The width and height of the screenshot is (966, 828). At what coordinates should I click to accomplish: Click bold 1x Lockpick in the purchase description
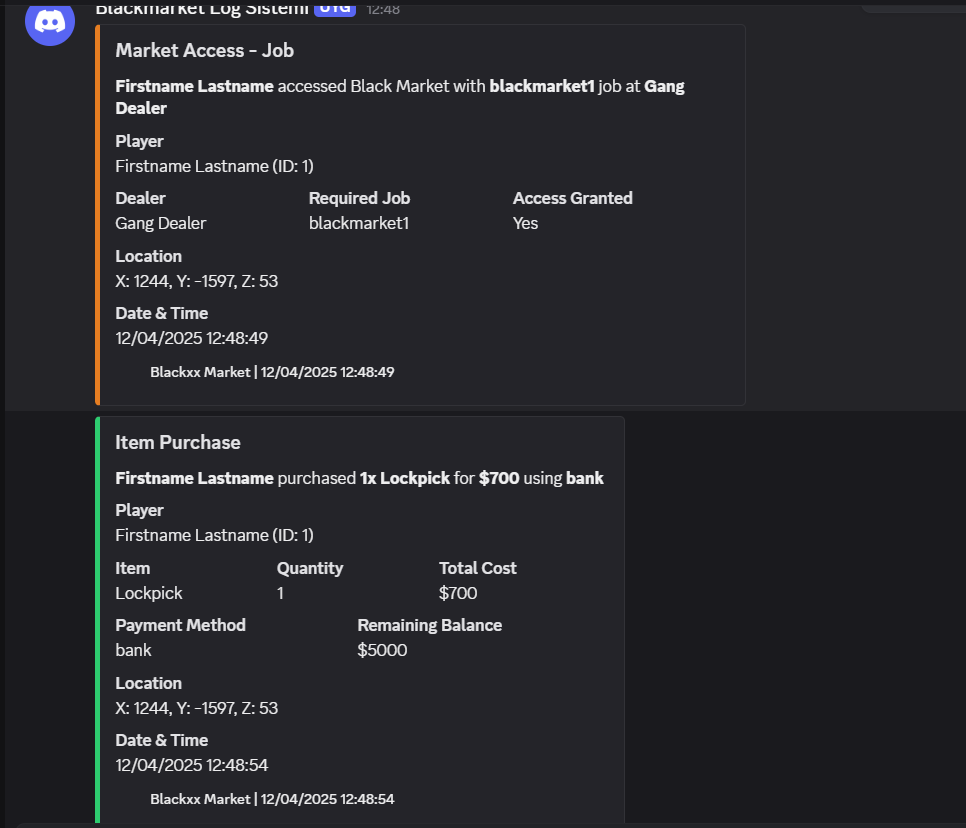[405, 478]
